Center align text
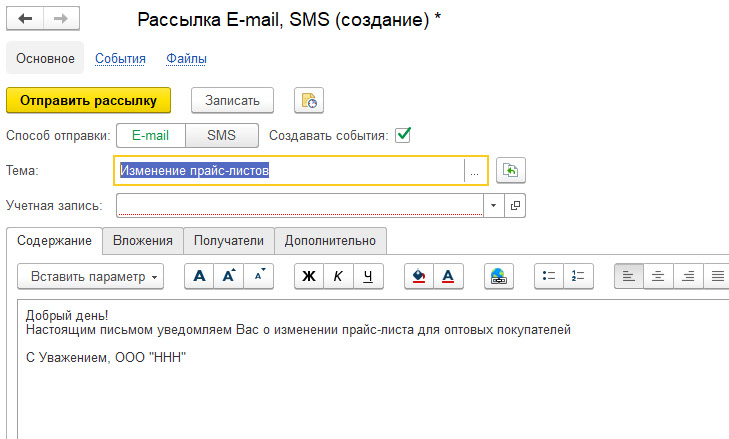 [x=658, y=276]
